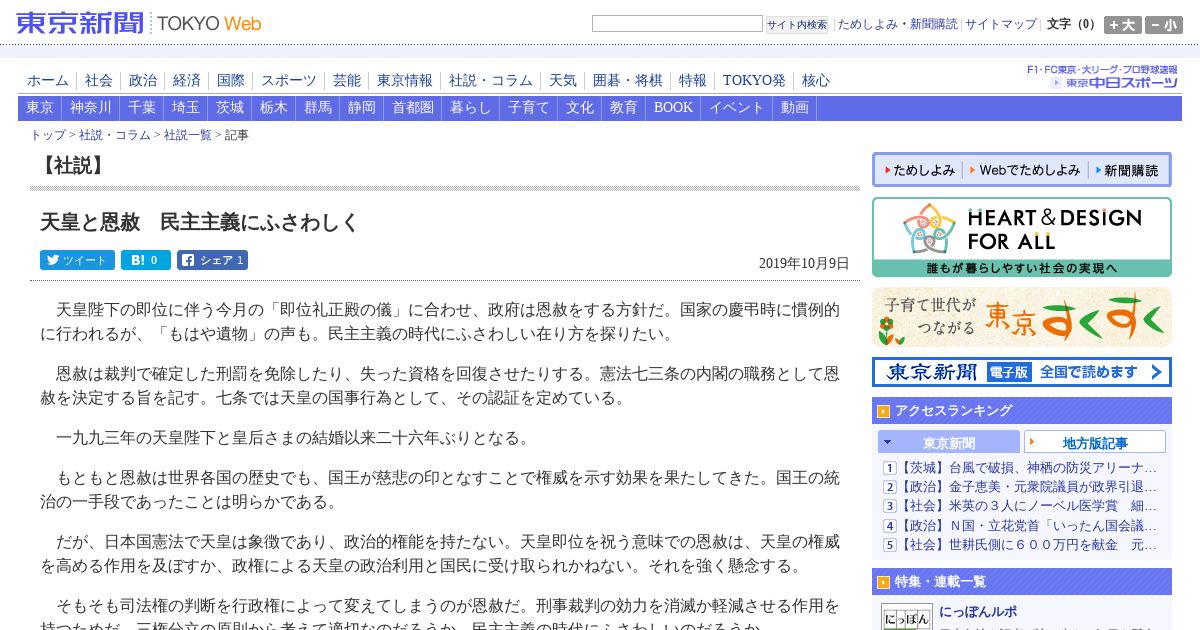Click the Webでためしよみ button

1025,170
